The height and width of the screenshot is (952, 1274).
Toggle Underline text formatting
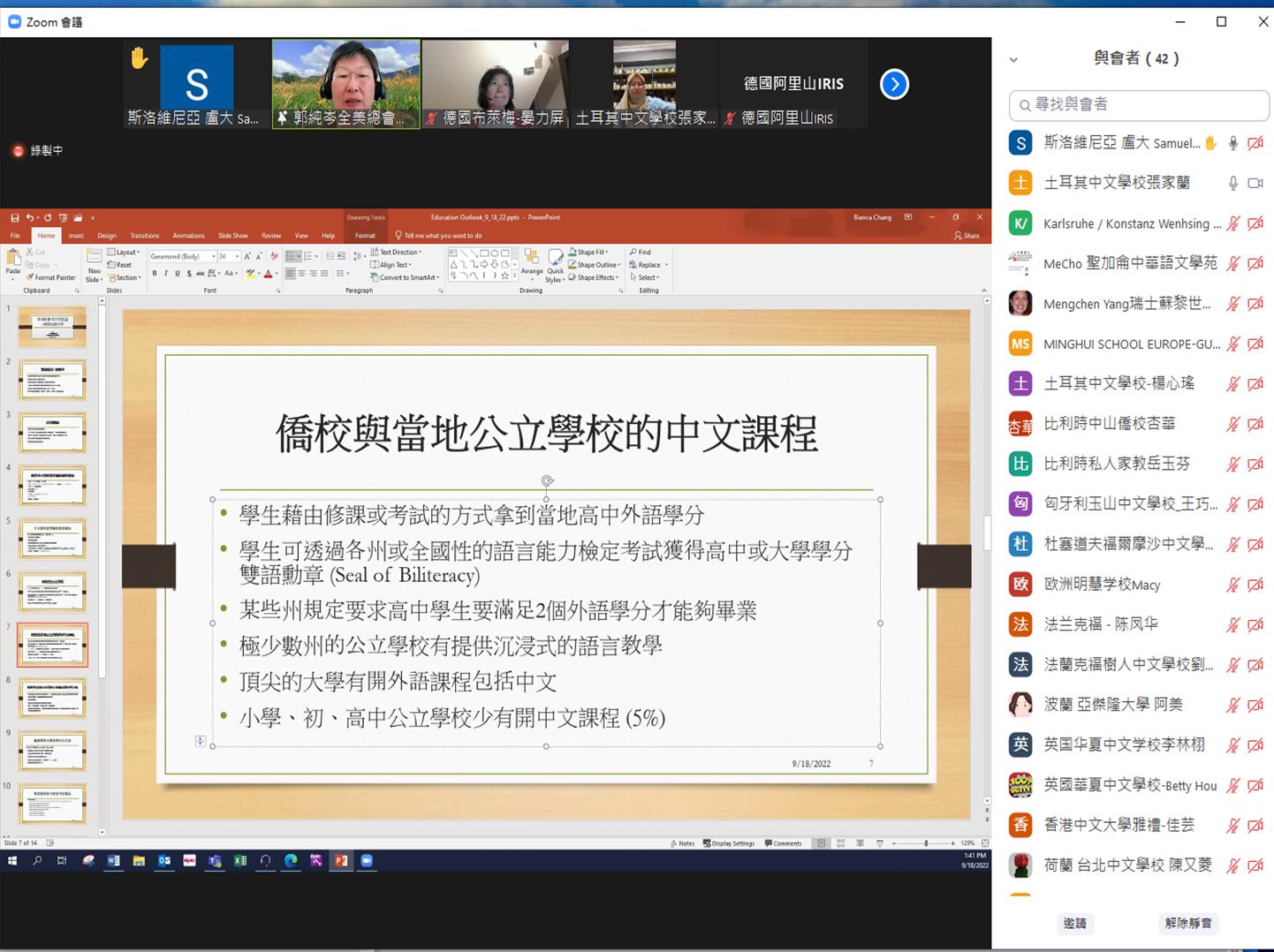(178, 273)
